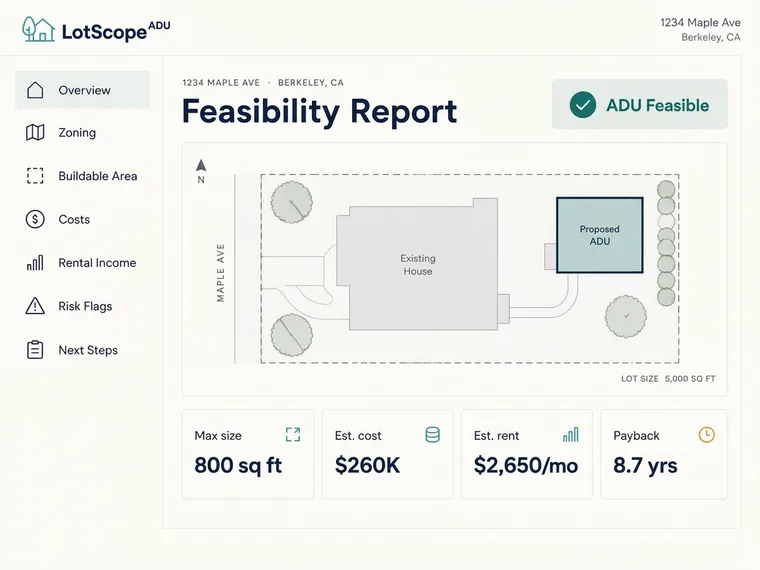Viewport: 760px width, 570px height.
Task: Click the bar-chart icon on Est. rent card
Action: pyautogui.click(x=571, y=435)
